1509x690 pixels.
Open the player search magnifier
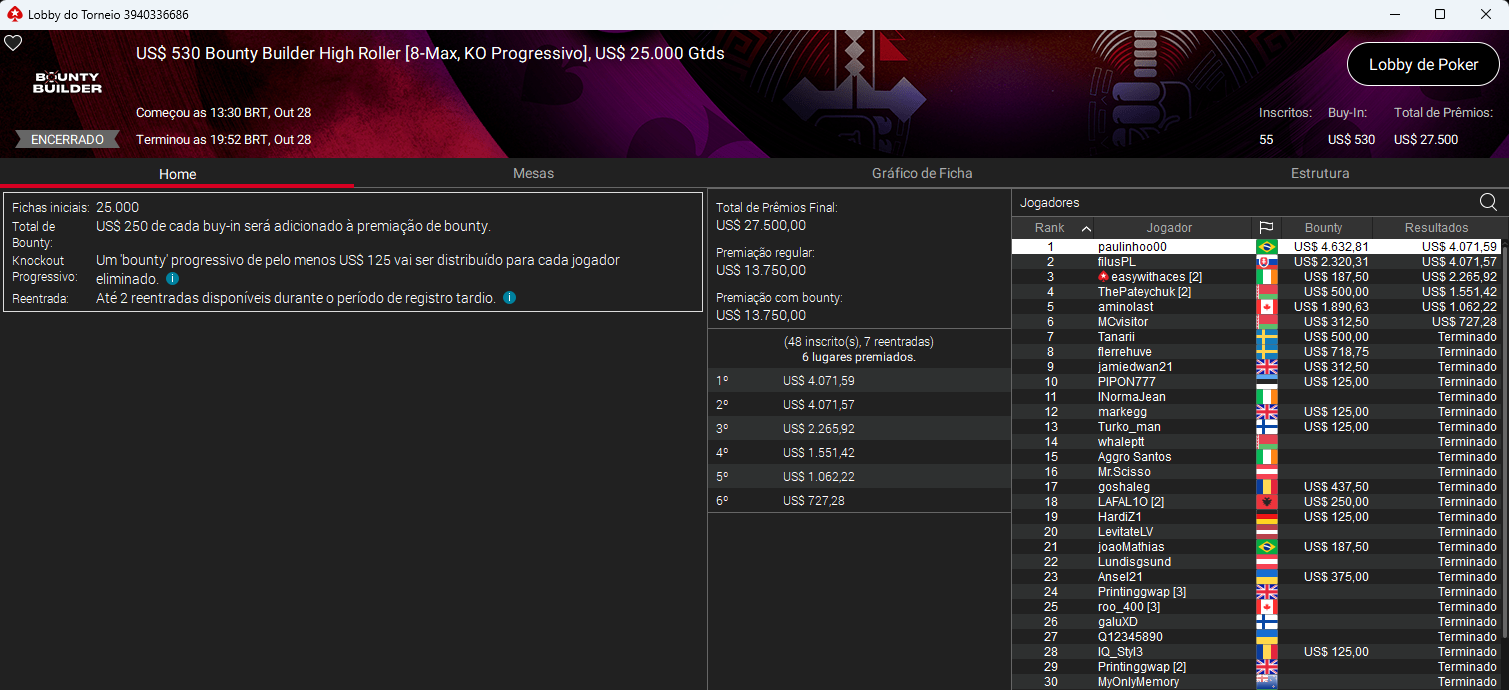pyautogui.click(x=1487, y=201)
